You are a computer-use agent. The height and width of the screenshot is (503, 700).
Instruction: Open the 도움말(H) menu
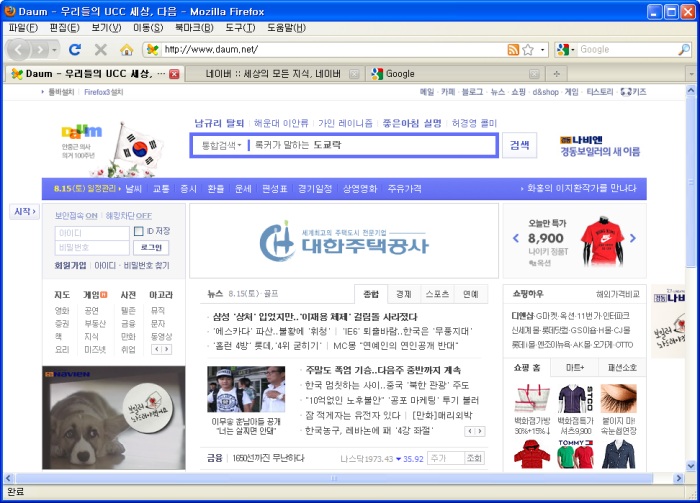point(287,28)
